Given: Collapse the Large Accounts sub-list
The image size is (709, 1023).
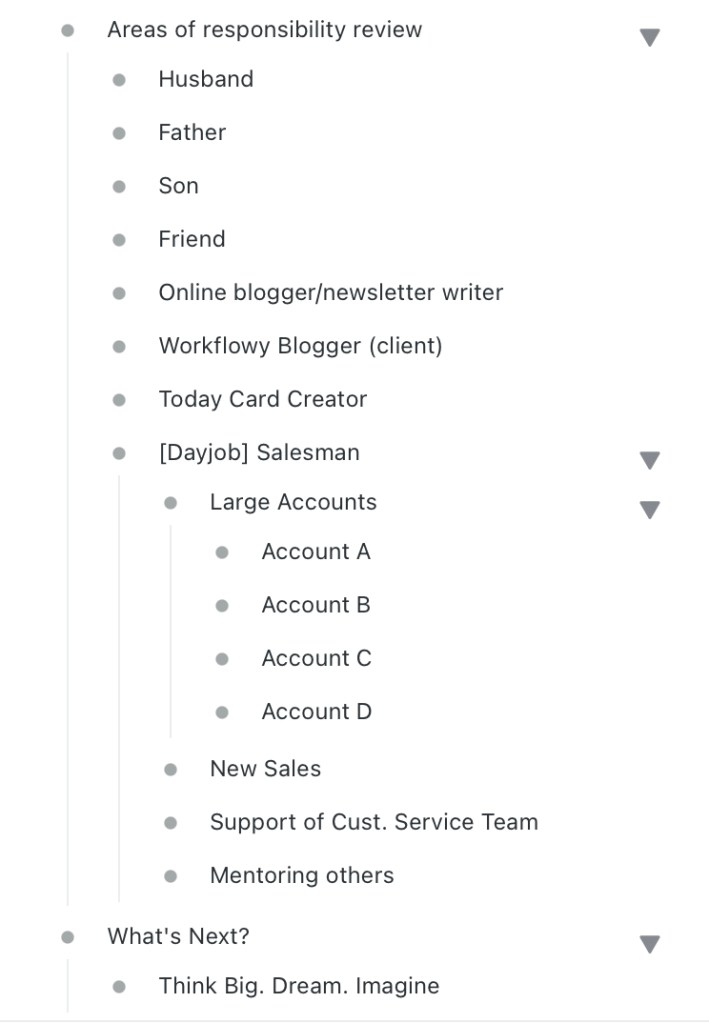Looking at the screenshot, I should (649, 510).
